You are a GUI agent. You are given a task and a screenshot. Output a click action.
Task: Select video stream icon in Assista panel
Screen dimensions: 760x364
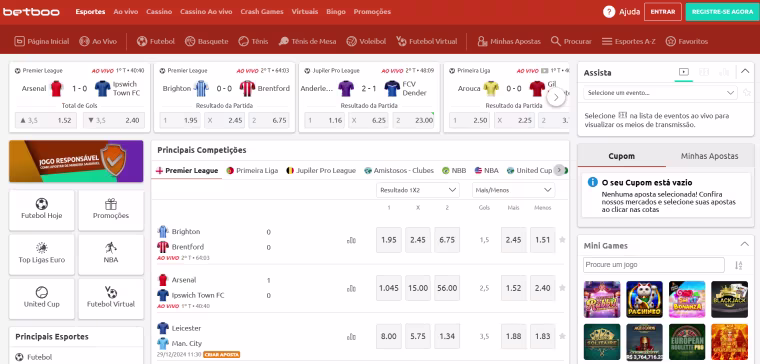(x=683, y=72)
